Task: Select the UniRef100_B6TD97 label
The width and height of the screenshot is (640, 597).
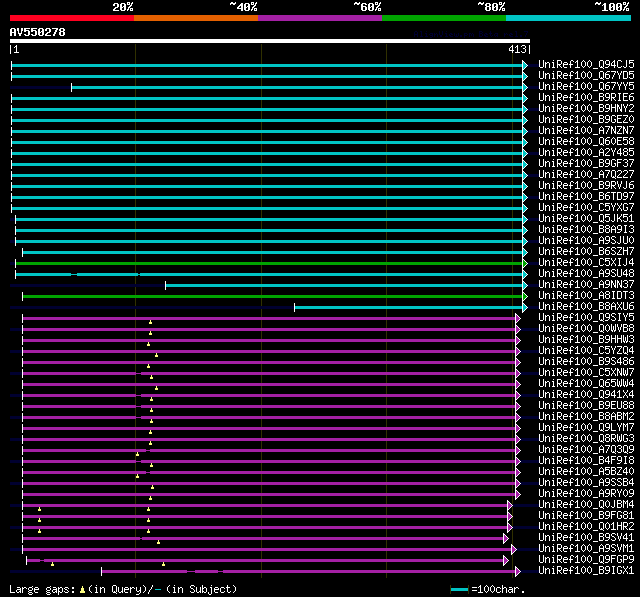Action: click(x=586, y=197)
